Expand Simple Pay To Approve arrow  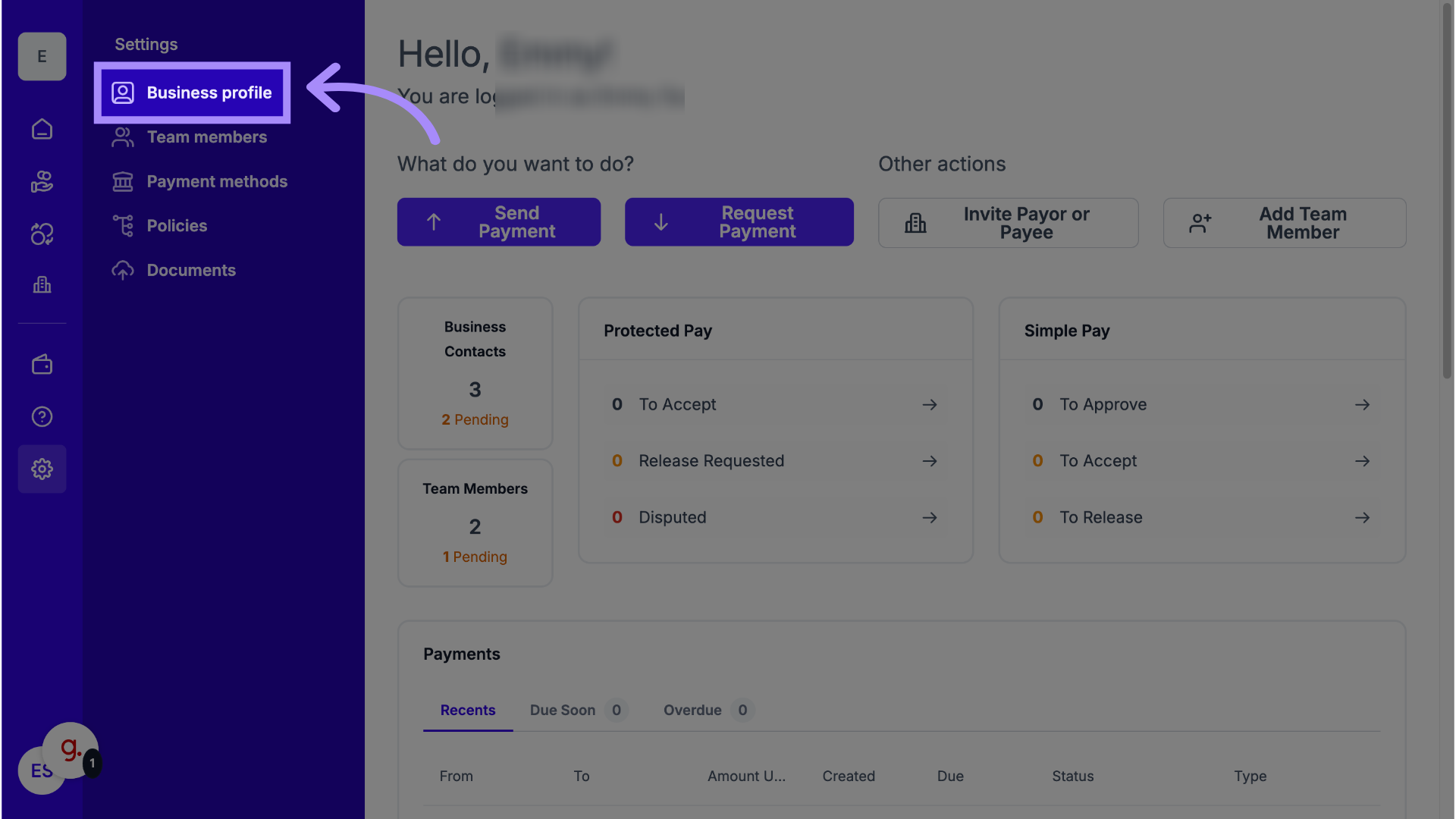[x=1362, y=405]
